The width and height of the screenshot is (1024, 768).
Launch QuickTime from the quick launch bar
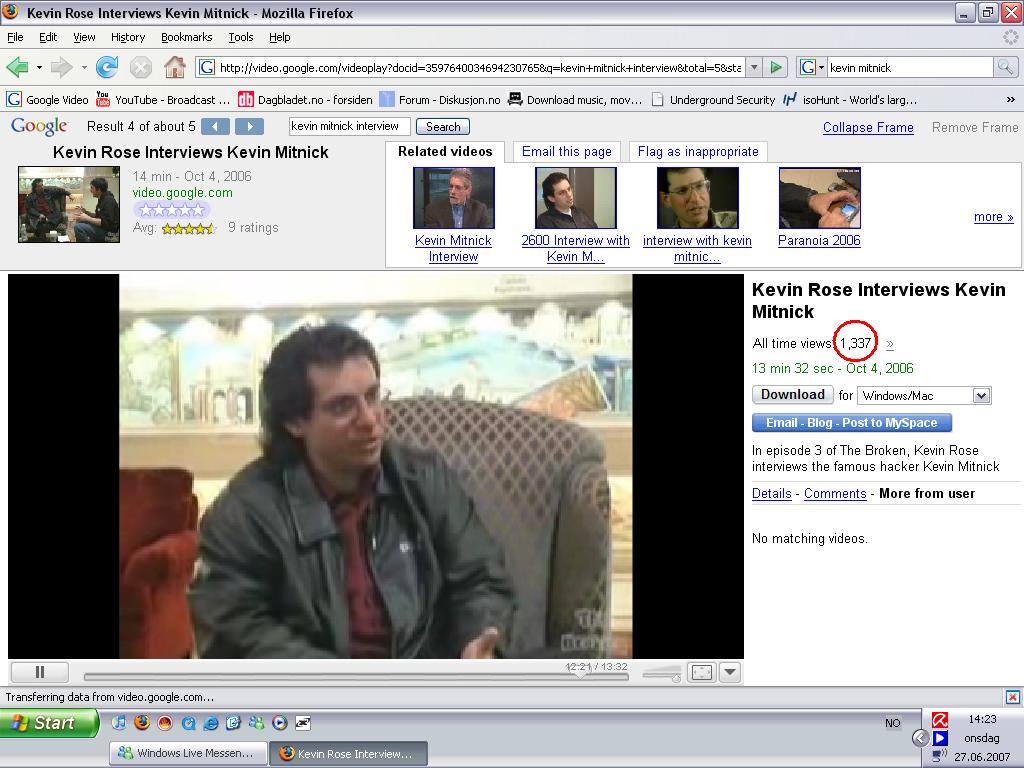188,722
